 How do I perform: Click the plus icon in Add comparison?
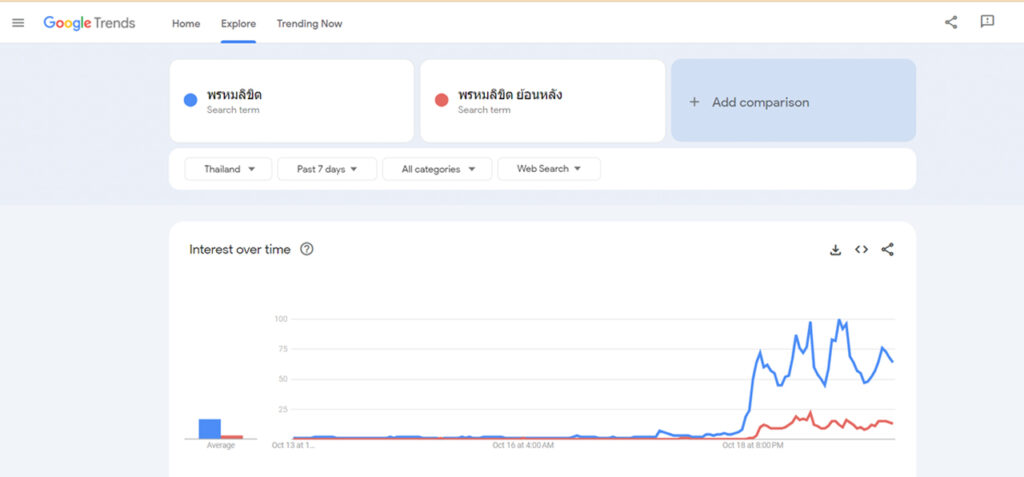(694, 102)
